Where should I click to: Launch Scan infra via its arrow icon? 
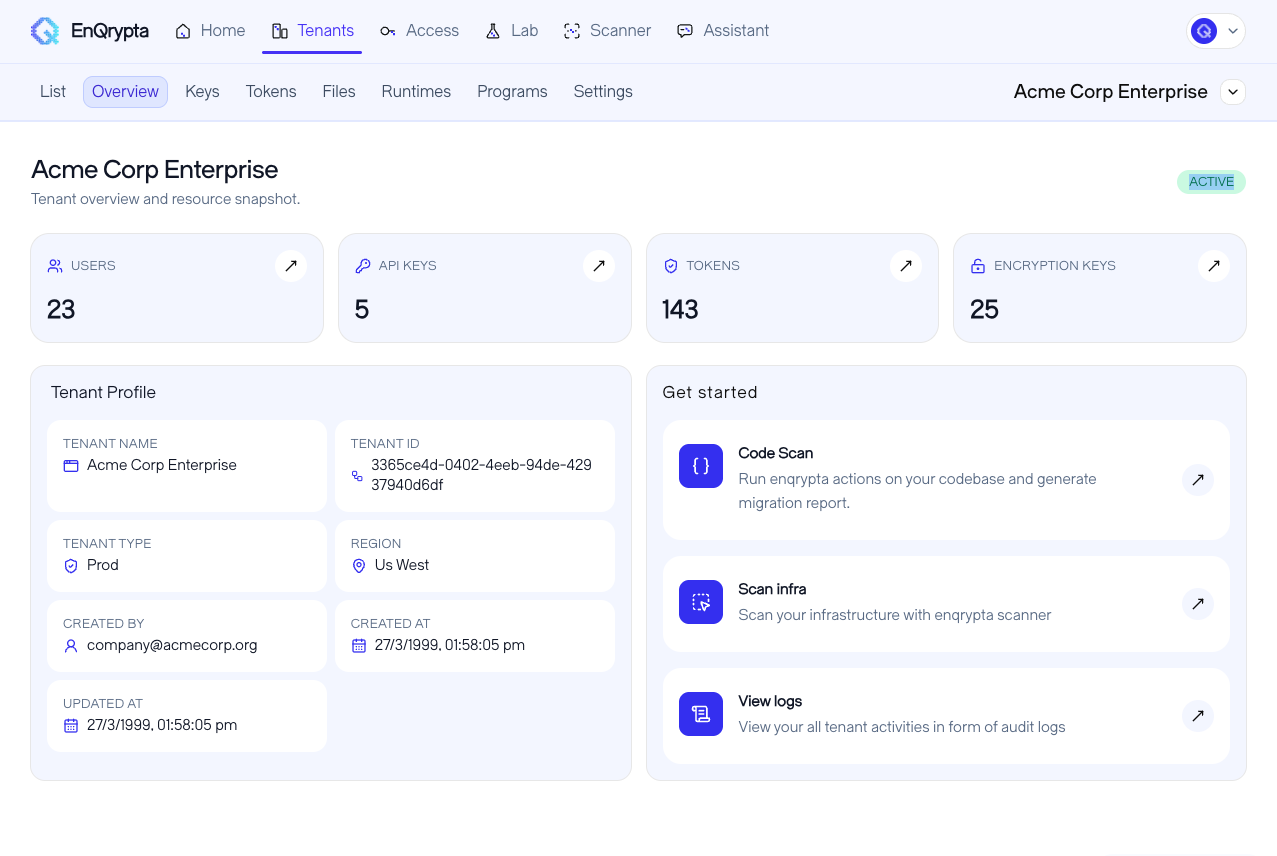(x=1198, y=604)
